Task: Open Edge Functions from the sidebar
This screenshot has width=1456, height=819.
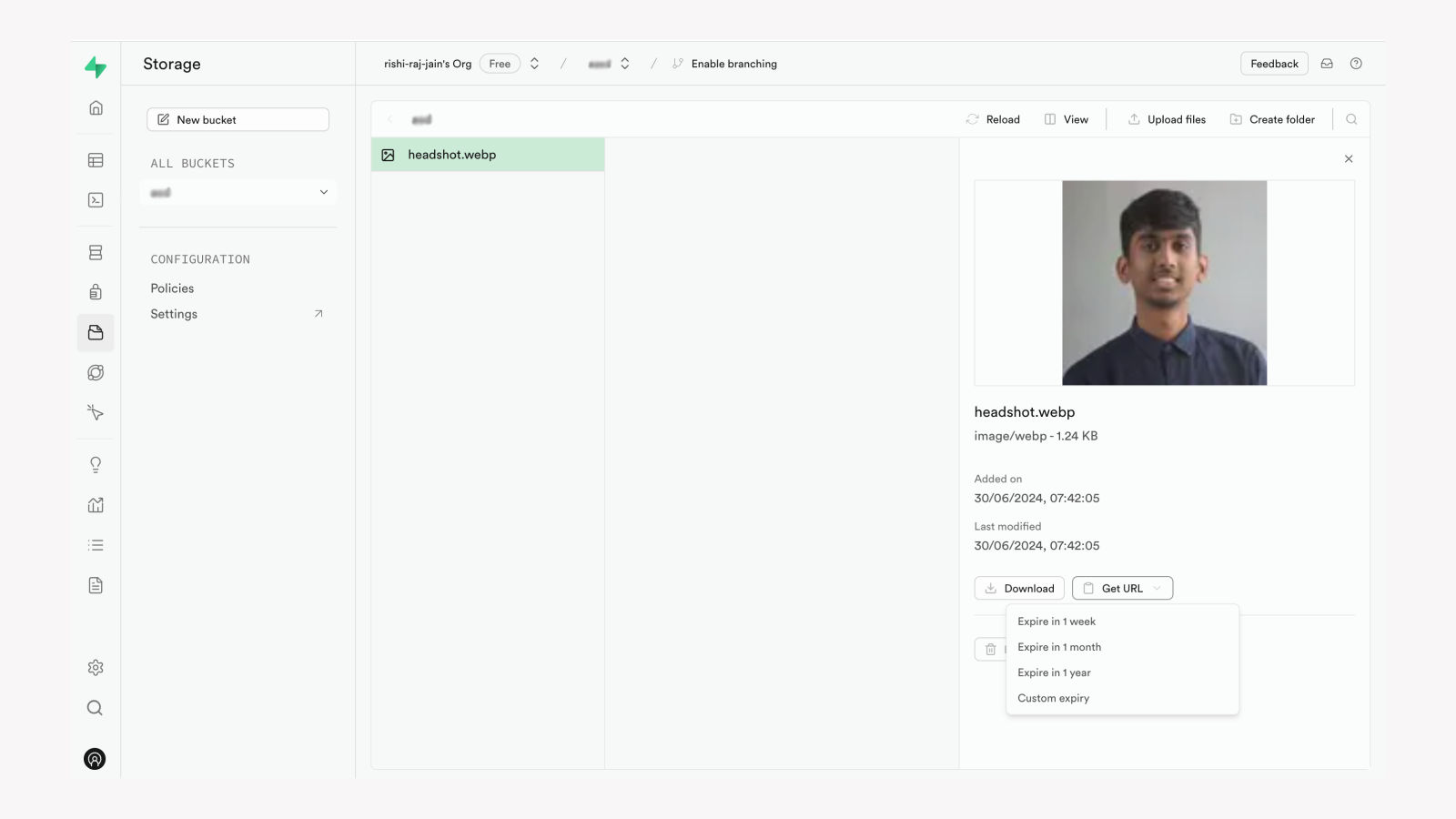Action: click(x=95, y=372)
